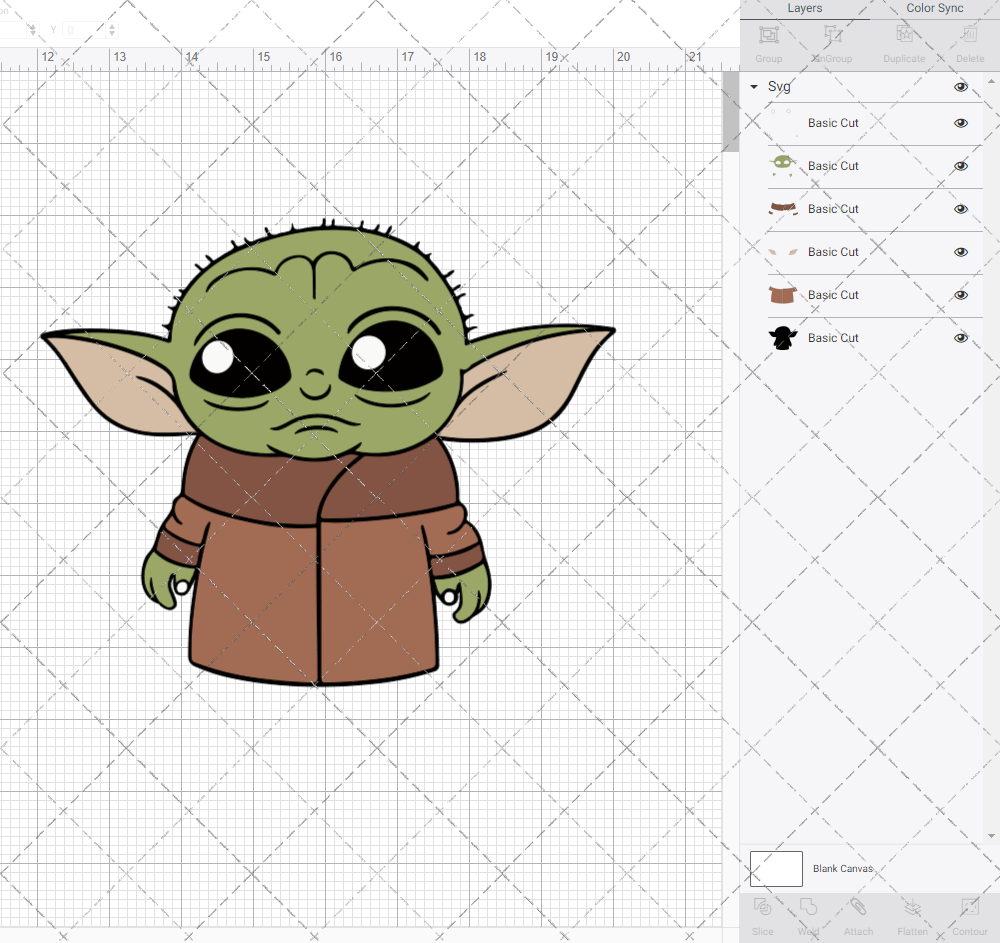Switch to the Color Sync tab
The image size is (1000, 943).
point(934,9)
